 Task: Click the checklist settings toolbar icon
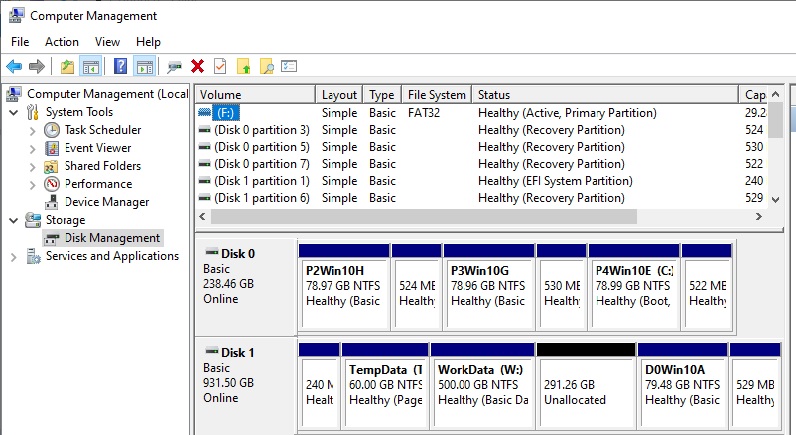[289, 66]
